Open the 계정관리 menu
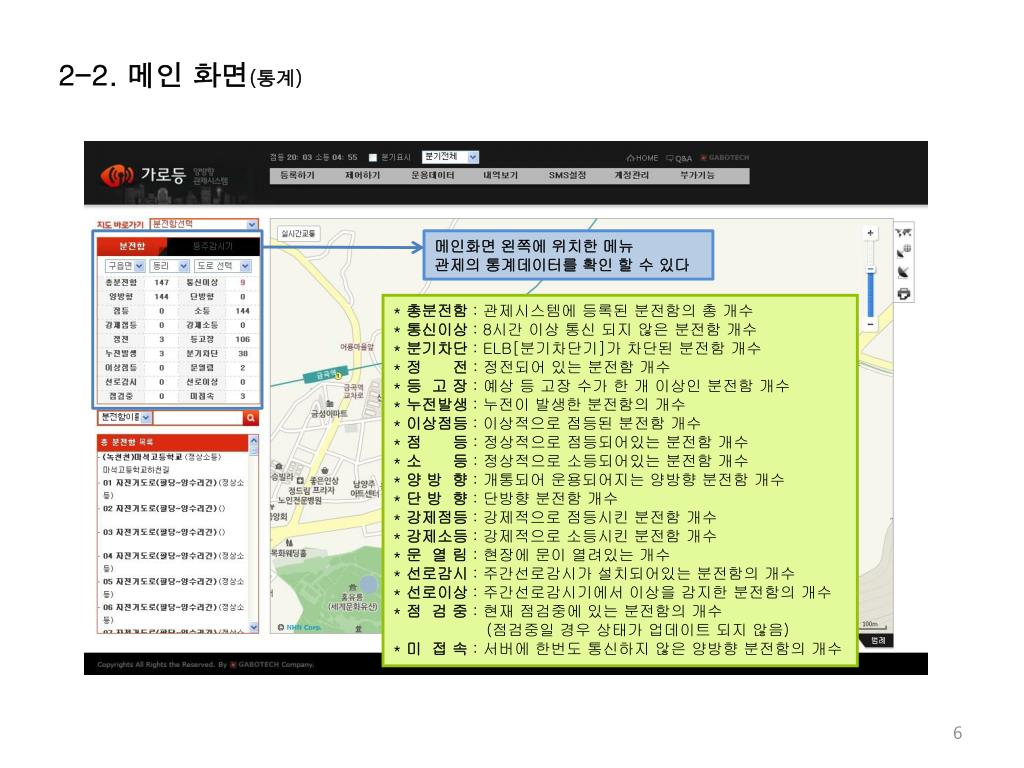Viewport: 1024px width, 768px height. [632, 176]
